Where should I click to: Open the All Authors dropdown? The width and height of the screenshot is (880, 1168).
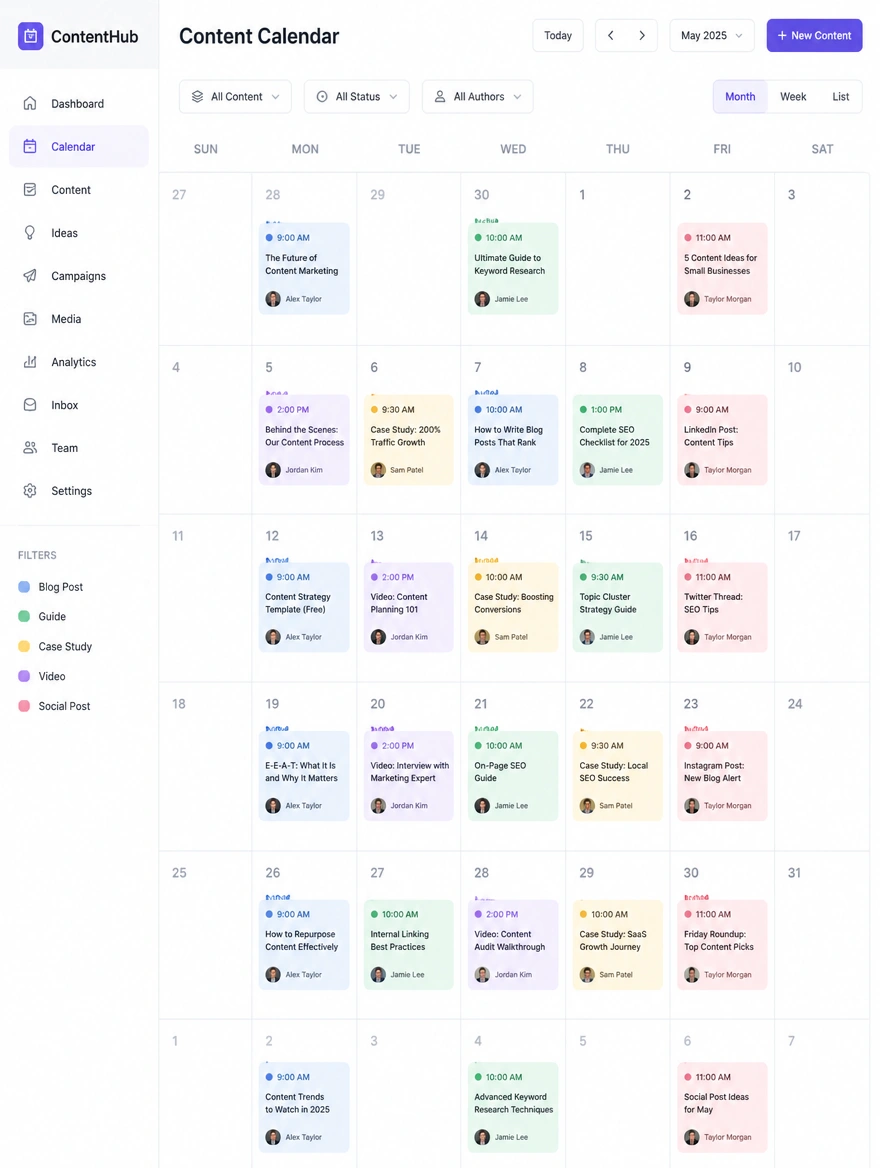[x=478, y=97]
